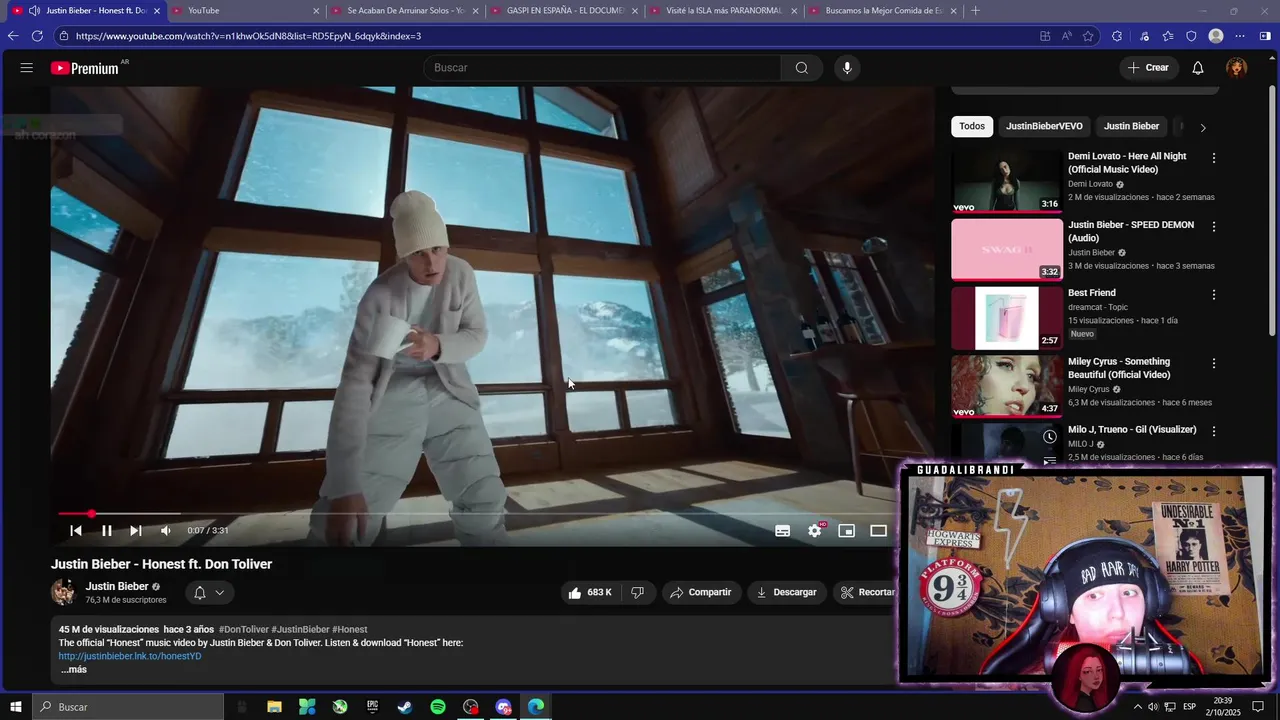
Task: Open Miley Cyrus Something Beautiful title
Action: [1119, 368]
